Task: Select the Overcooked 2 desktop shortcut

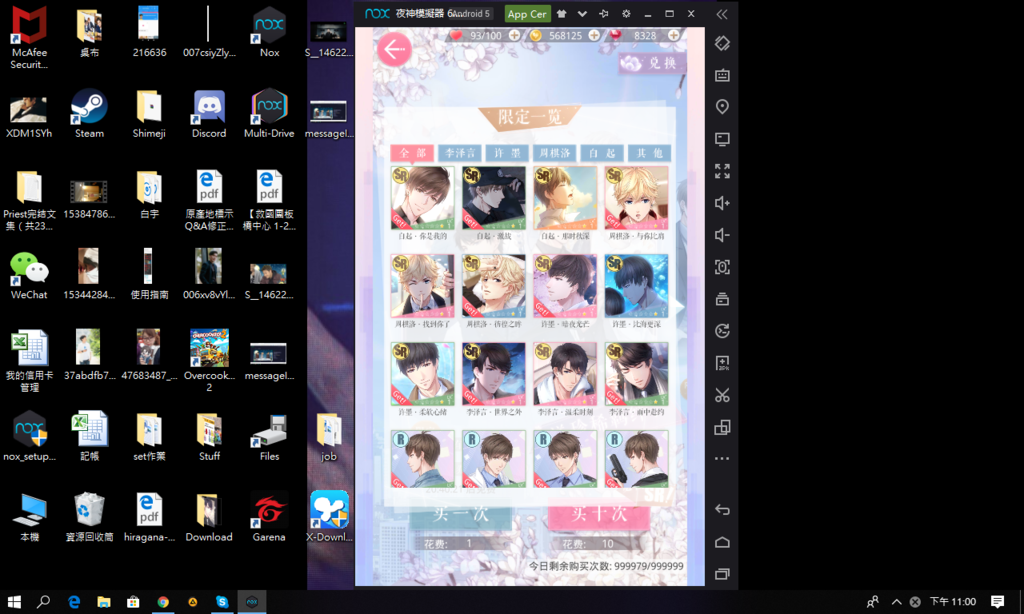Action: click(x=209, y=361)
